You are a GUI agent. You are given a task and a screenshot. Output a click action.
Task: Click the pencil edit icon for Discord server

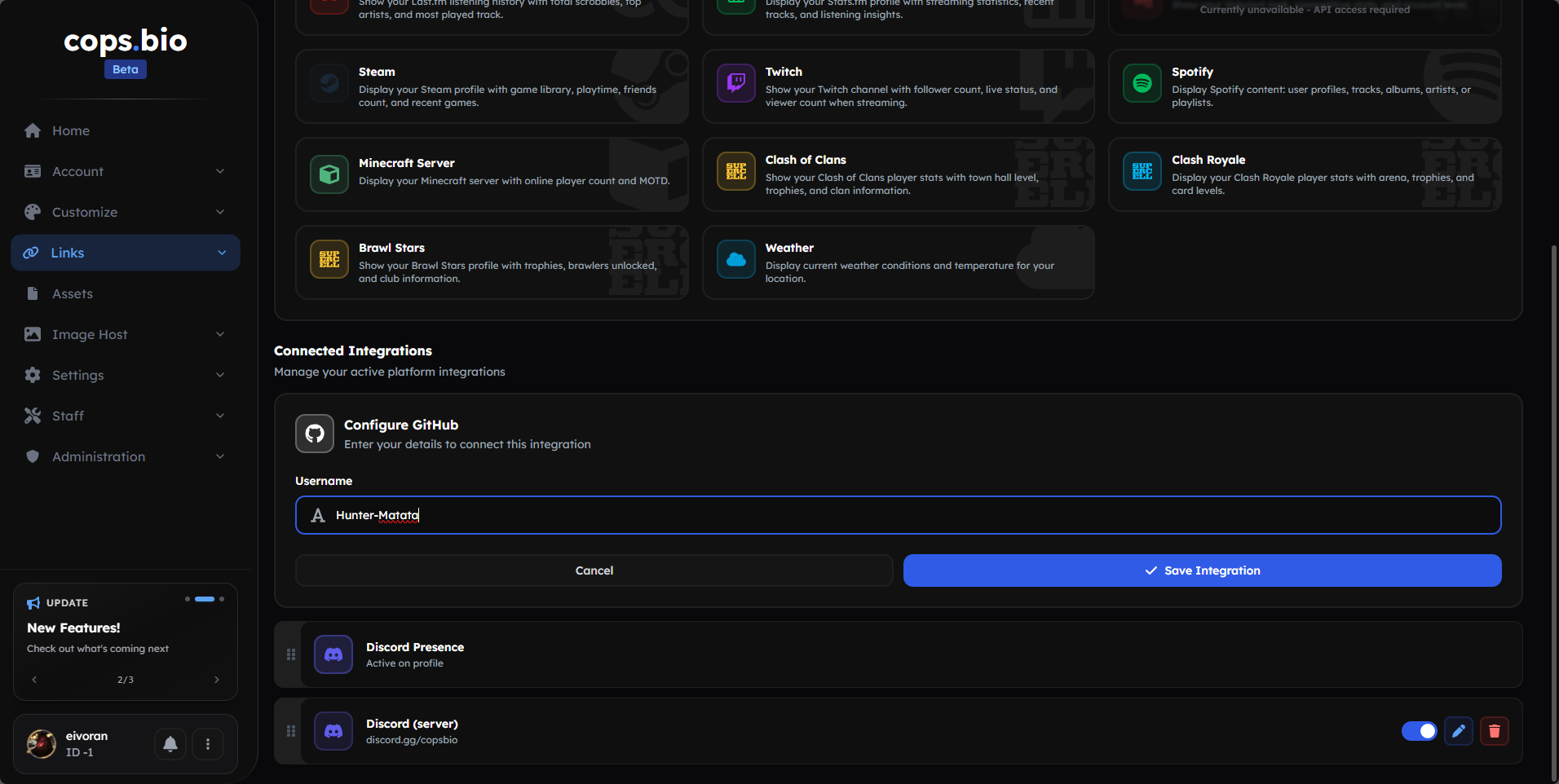pos(1458,731)
